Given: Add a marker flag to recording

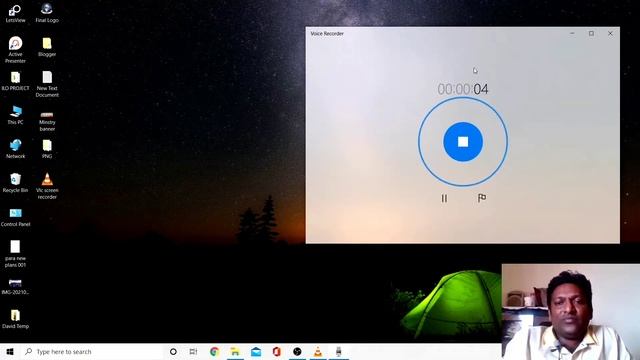Looking at the screenshot, I should [x=482, y=198].
